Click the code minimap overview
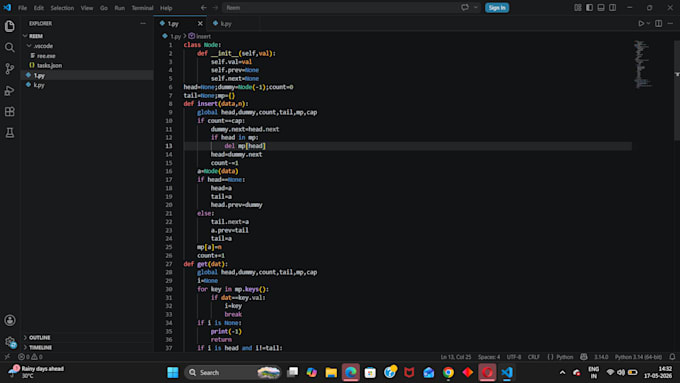680x383 pixels. (643, 64)
